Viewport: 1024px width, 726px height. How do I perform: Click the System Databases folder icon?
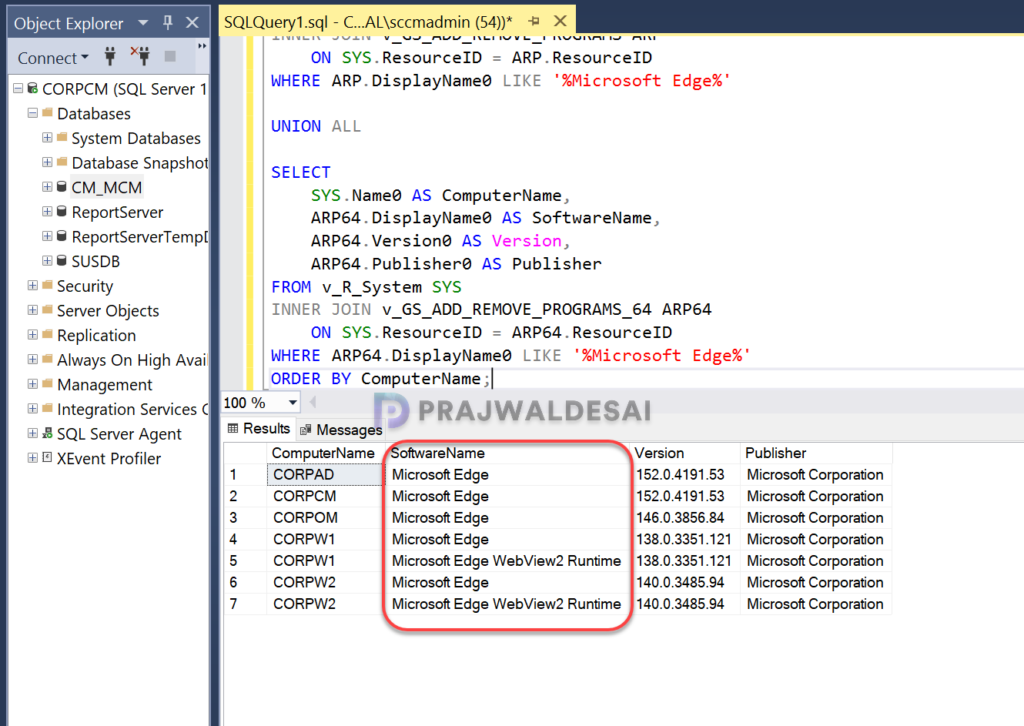pos(62,137)
